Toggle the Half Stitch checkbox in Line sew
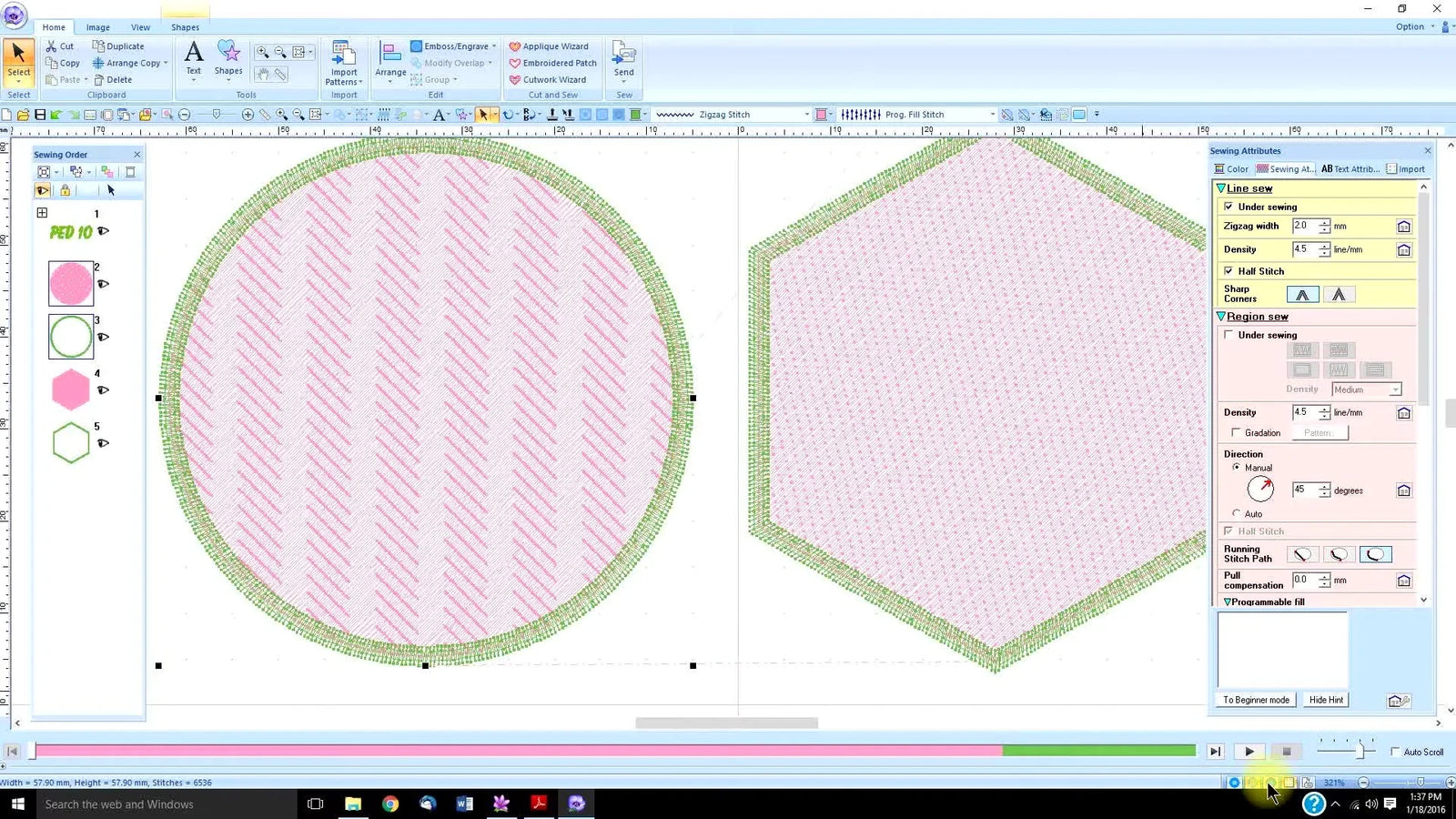Image resolution: width=1456 pixels, height=819 pixels. 1230,270
